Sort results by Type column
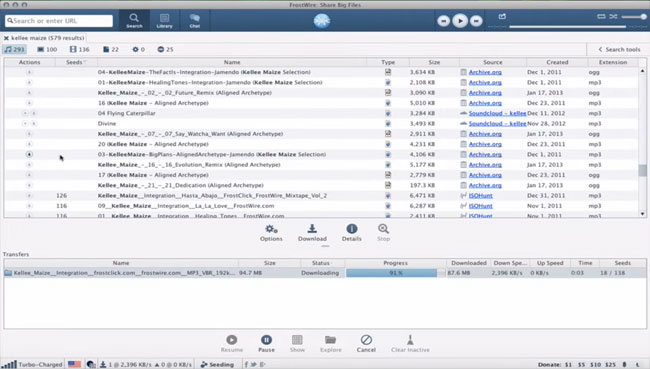 point(388,62)
